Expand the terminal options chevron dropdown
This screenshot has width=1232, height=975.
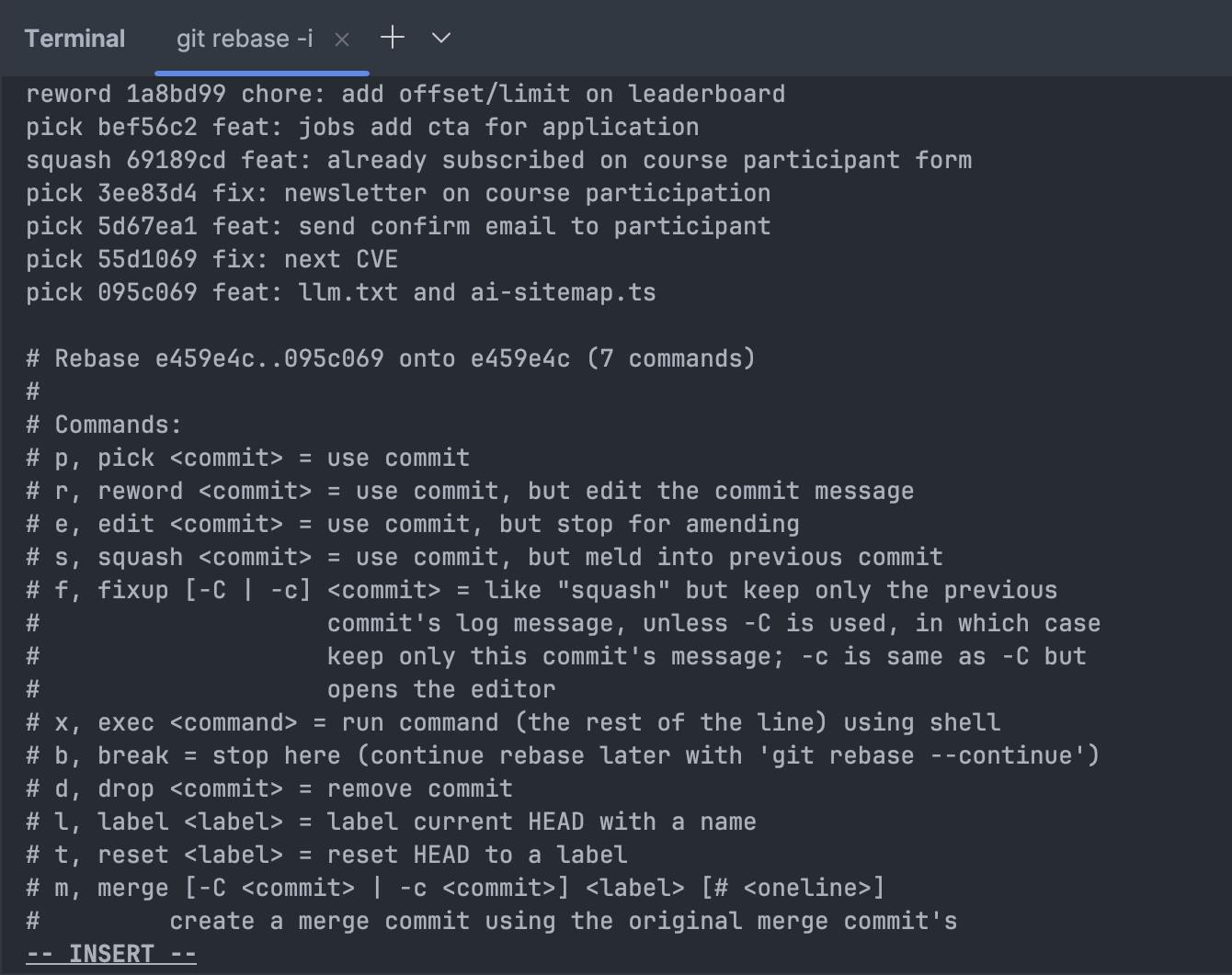441,38
